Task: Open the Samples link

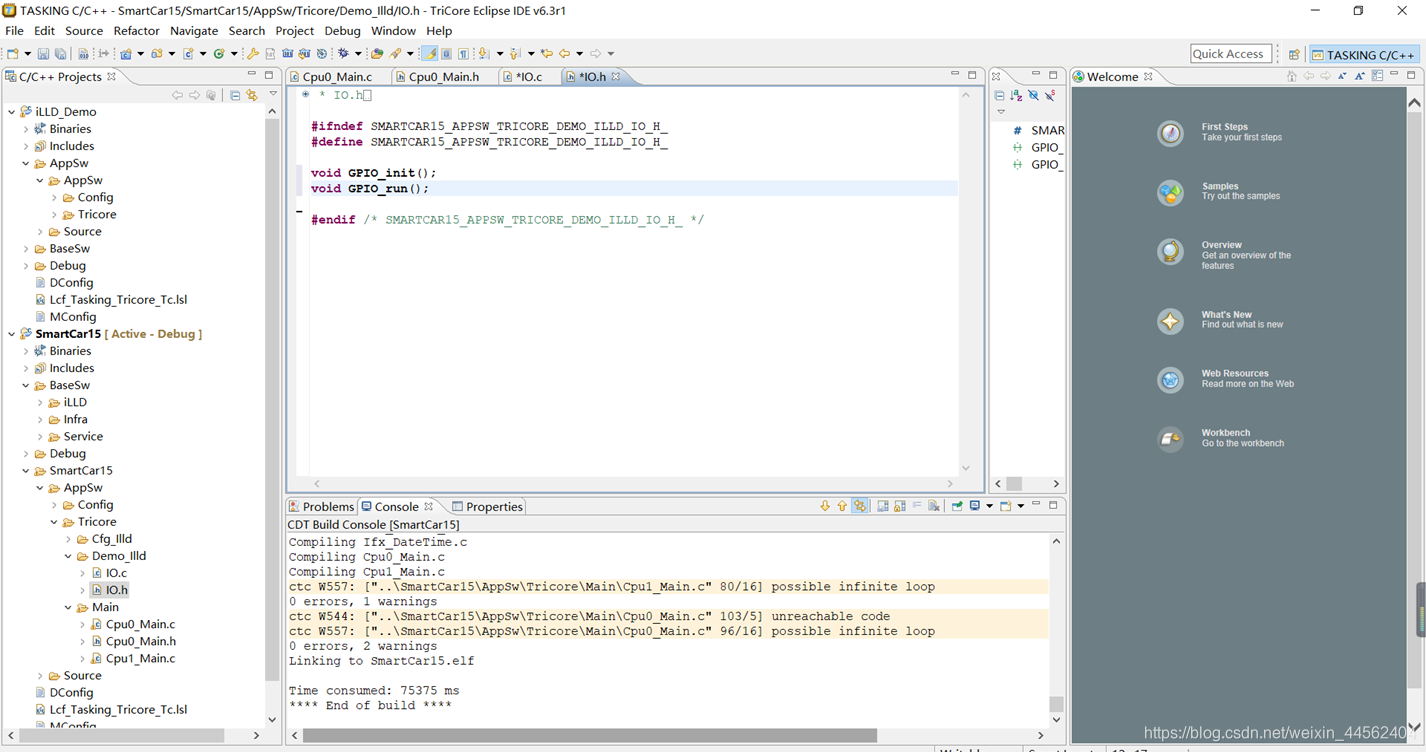Action: click(x=1220, y=186)
